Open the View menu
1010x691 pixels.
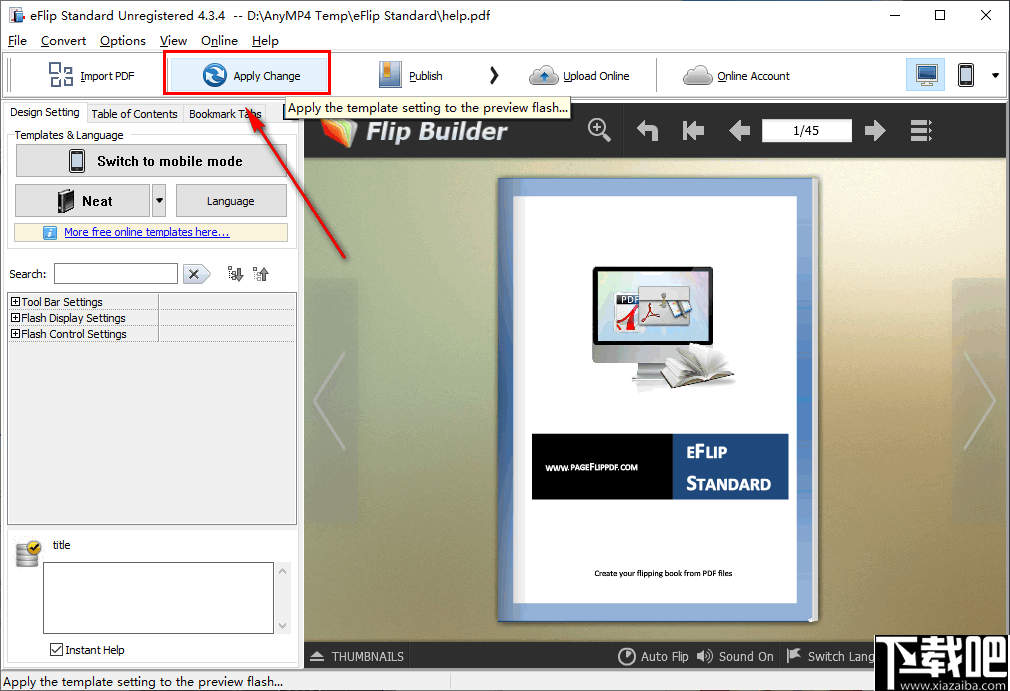pos(173,41)
